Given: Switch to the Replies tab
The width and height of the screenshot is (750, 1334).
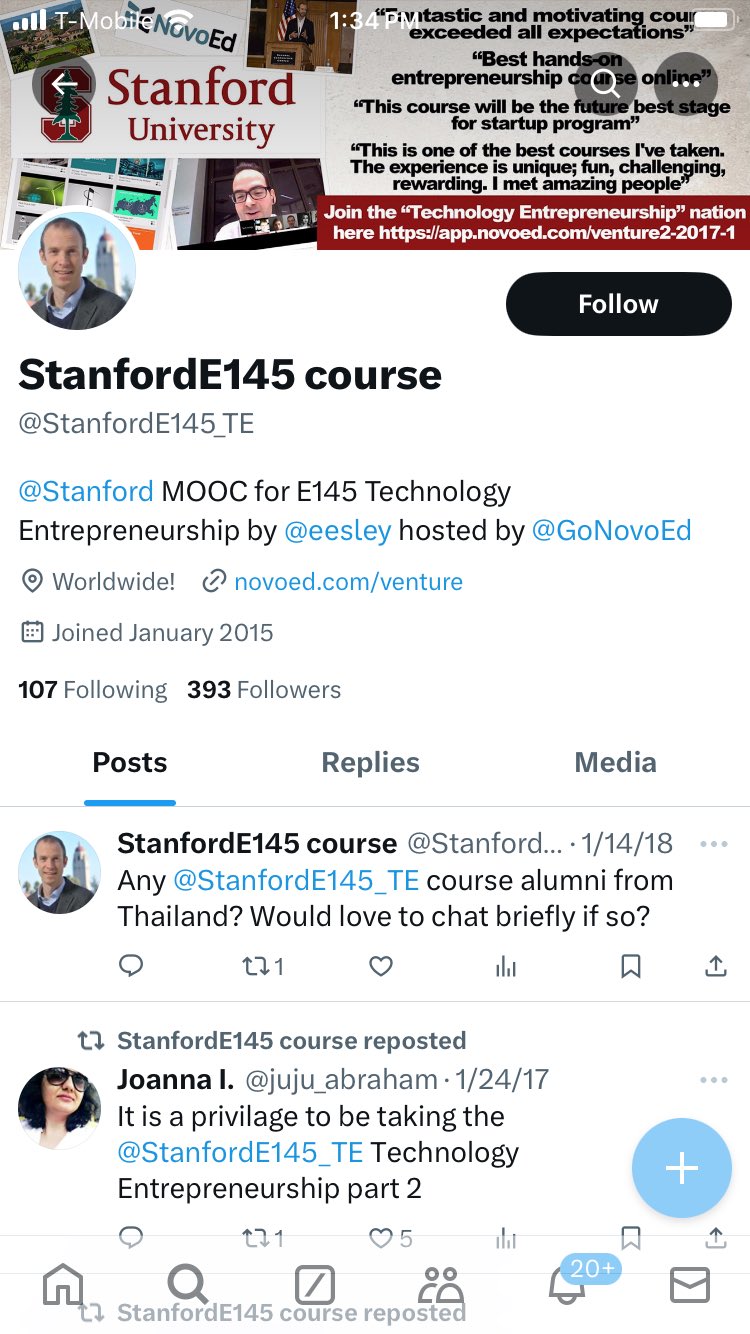Looking at the screenshot, I should (370, 763).
